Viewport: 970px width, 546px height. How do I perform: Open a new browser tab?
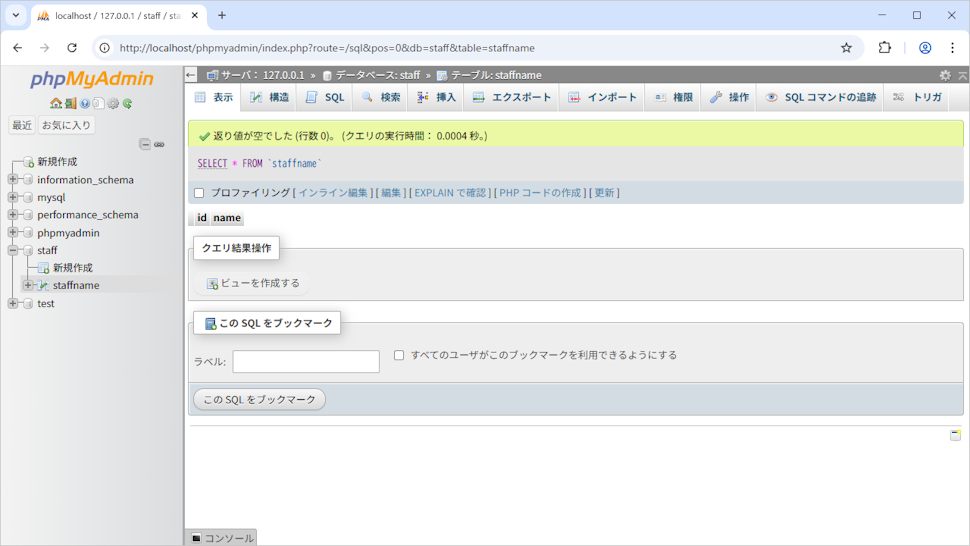tap(221, 15)
